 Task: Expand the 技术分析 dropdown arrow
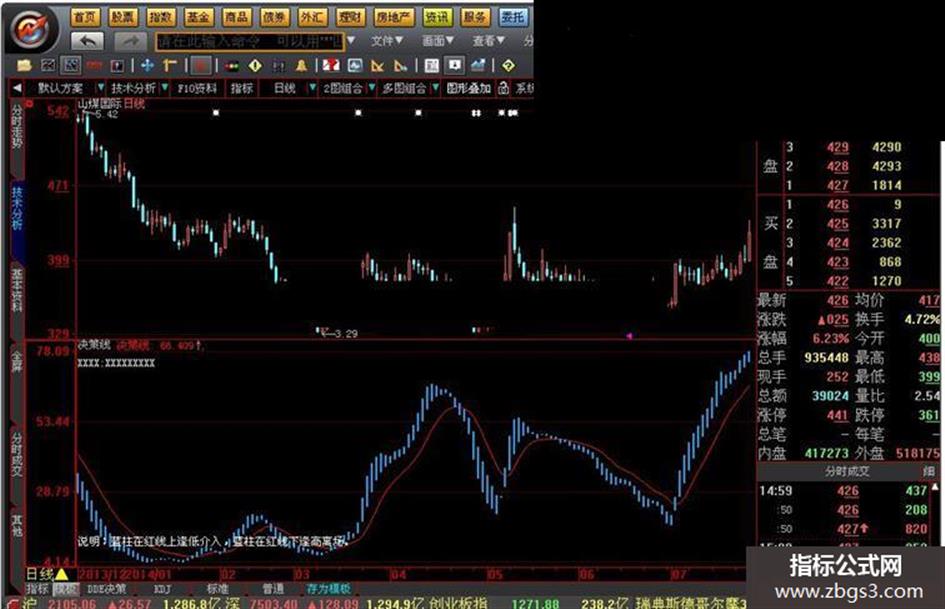coord(165,88)
